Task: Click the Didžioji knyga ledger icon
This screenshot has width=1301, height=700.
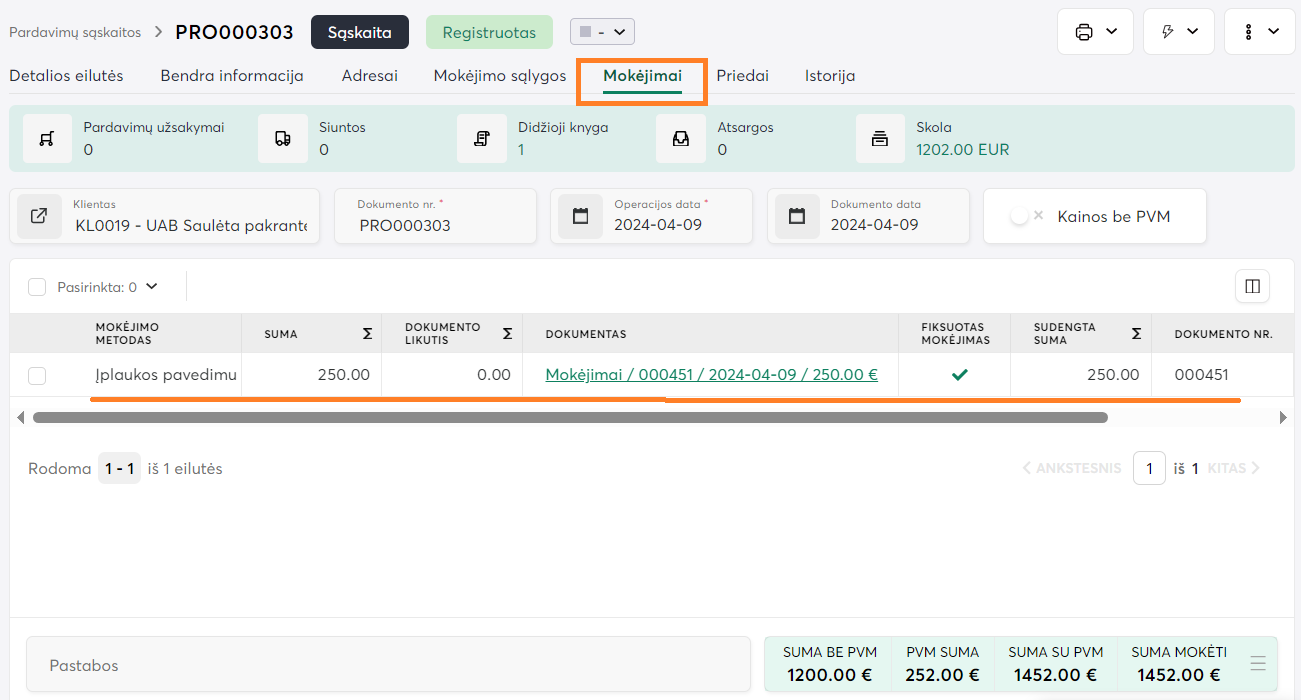Action: [x=482, y=139]
